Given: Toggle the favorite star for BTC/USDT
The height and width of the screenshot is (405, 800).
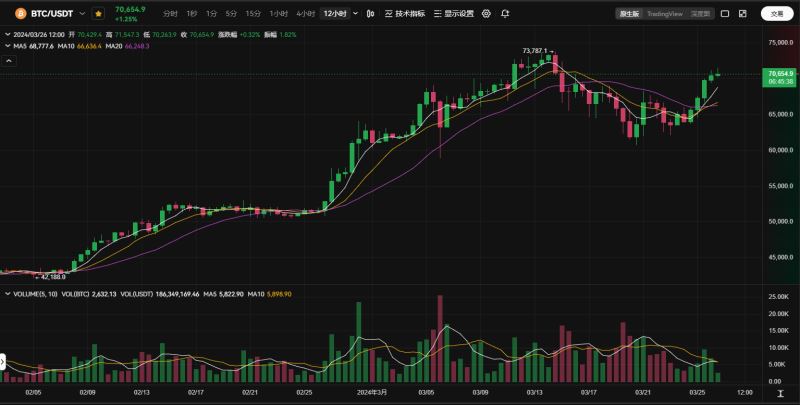Looking at the screenshot, I should (x=98, y=14).
